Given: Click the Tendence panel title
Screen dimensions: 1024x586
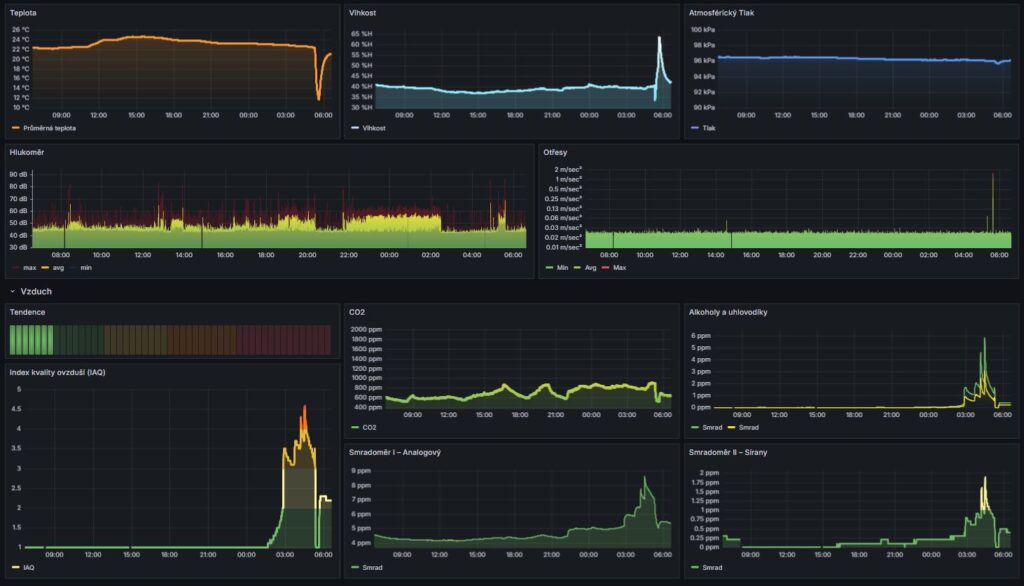Looking at the screenshot, I should point(27,312).
